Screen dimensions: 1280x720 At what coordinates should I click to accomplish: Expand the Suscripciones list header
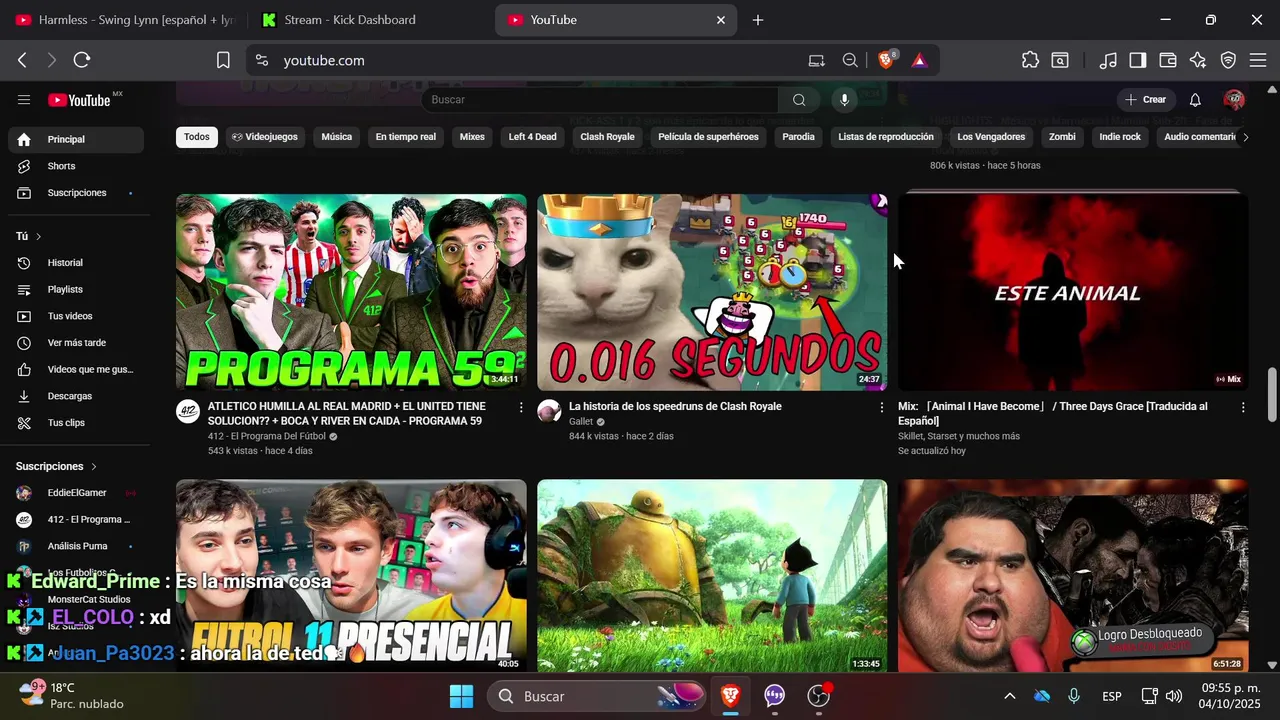(x=56, y=466)
